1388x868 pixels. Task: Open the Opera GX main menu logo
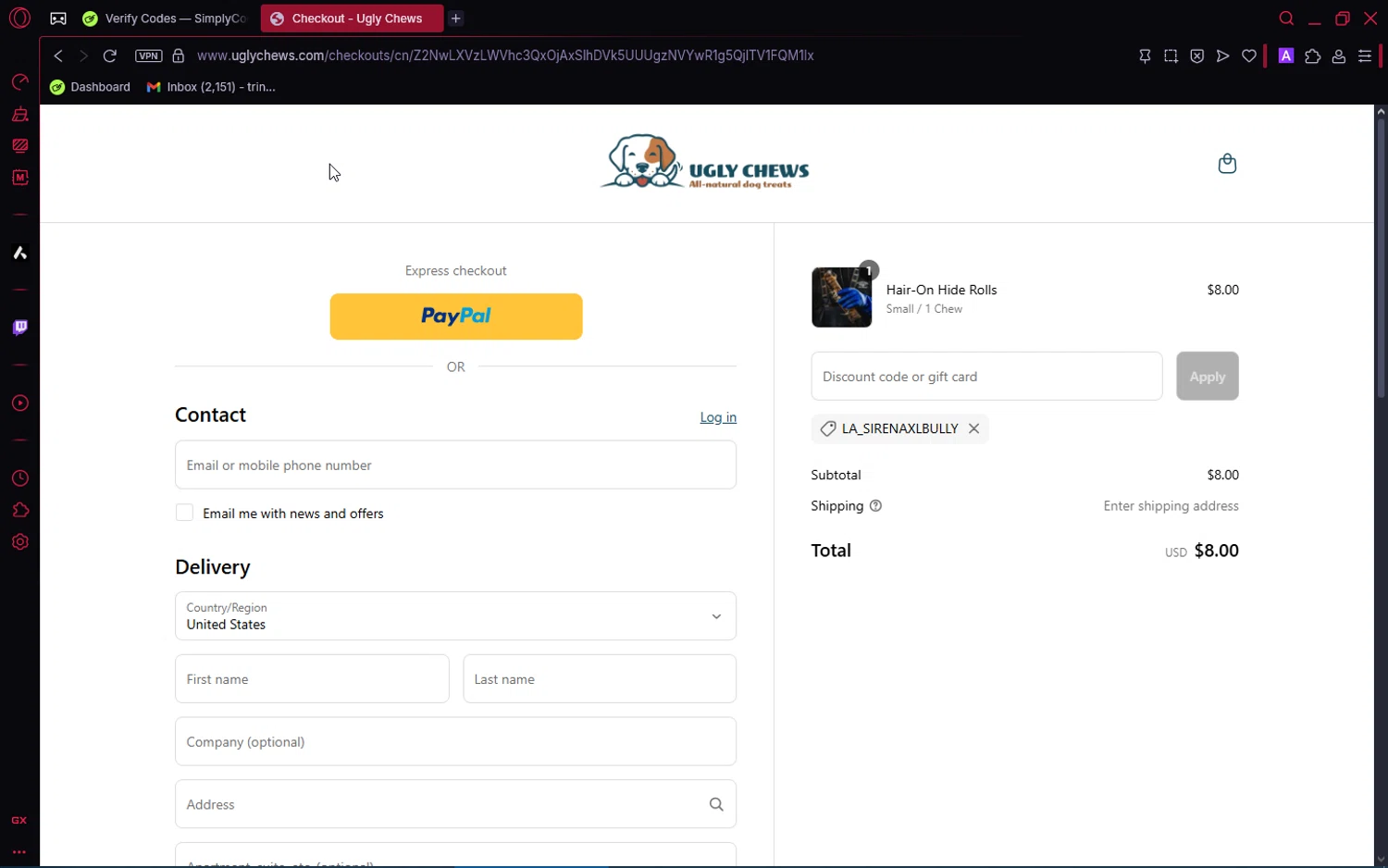click(19, 18)
